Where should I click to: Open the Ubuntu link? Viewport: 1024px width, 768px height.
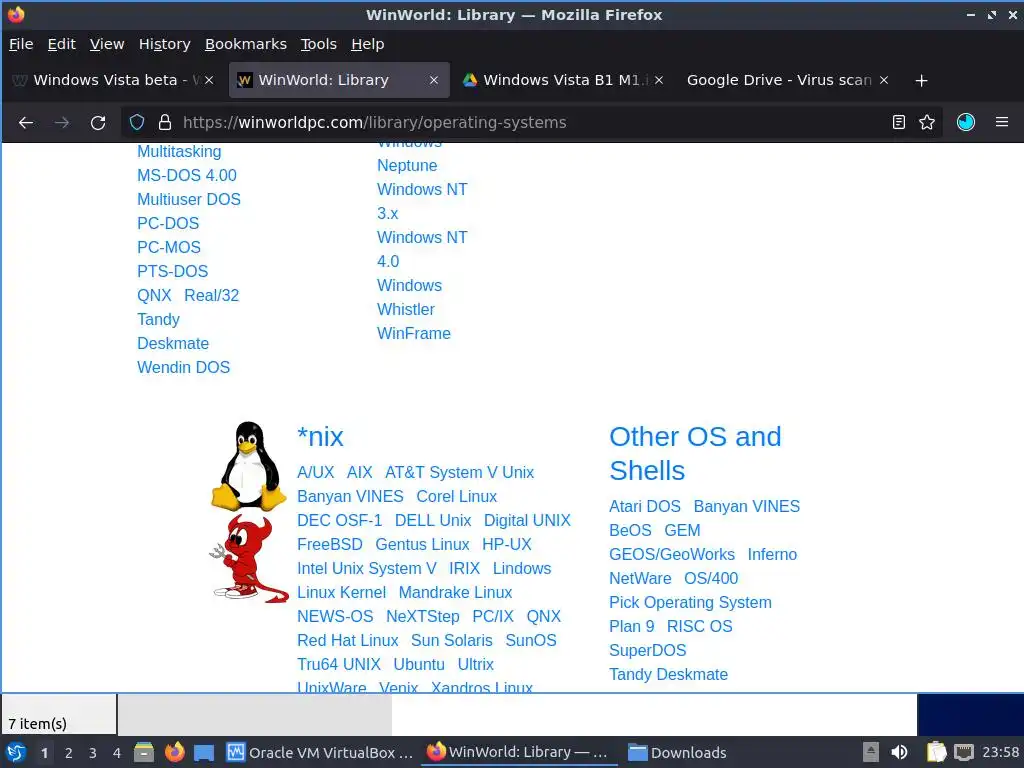(419, 664)
